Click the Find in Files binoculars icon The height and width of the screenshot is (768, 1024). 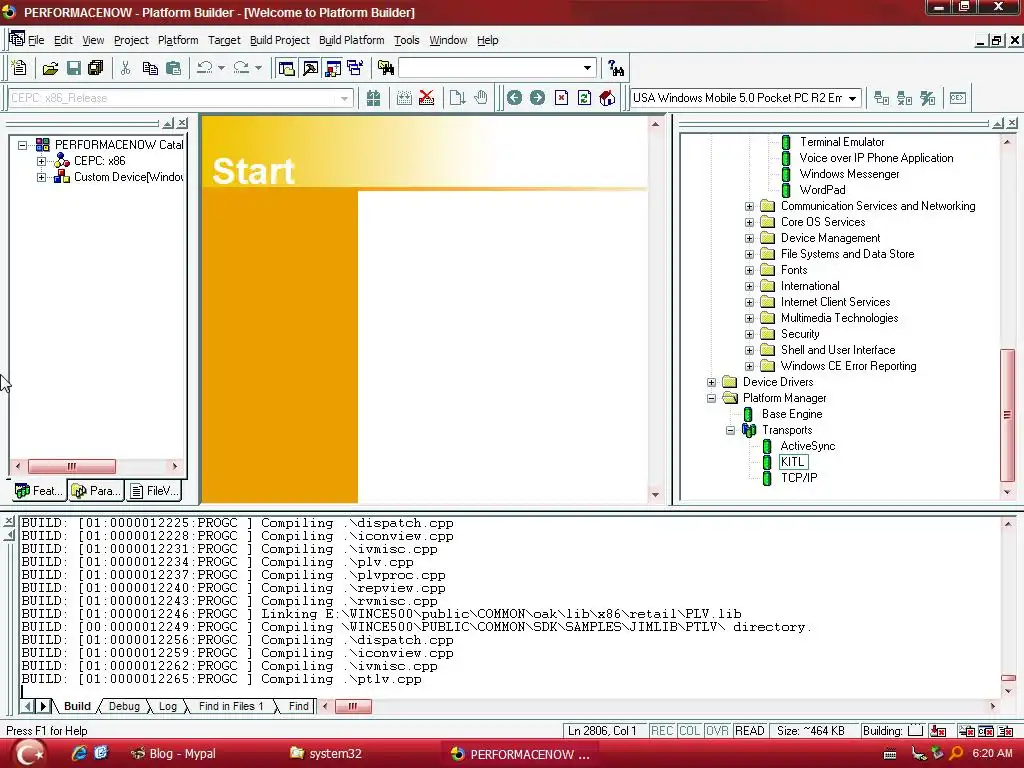pyautogui.click(x=386, y=68)
